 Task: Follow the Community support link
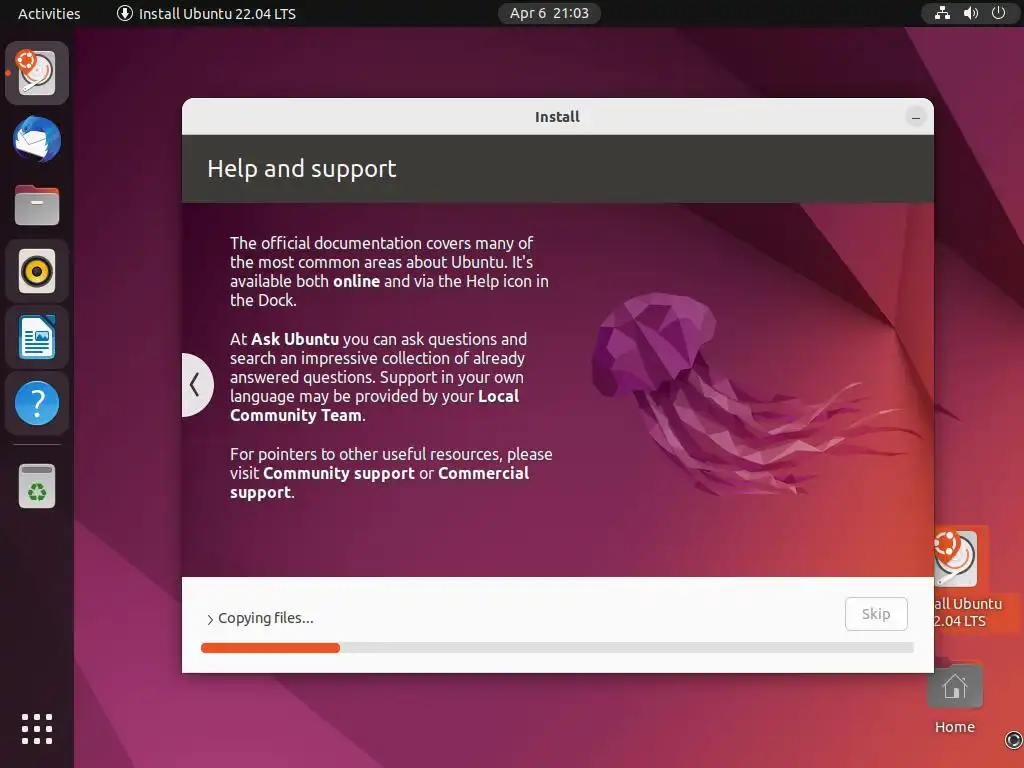pyautogui.click(x=339, y=473)
